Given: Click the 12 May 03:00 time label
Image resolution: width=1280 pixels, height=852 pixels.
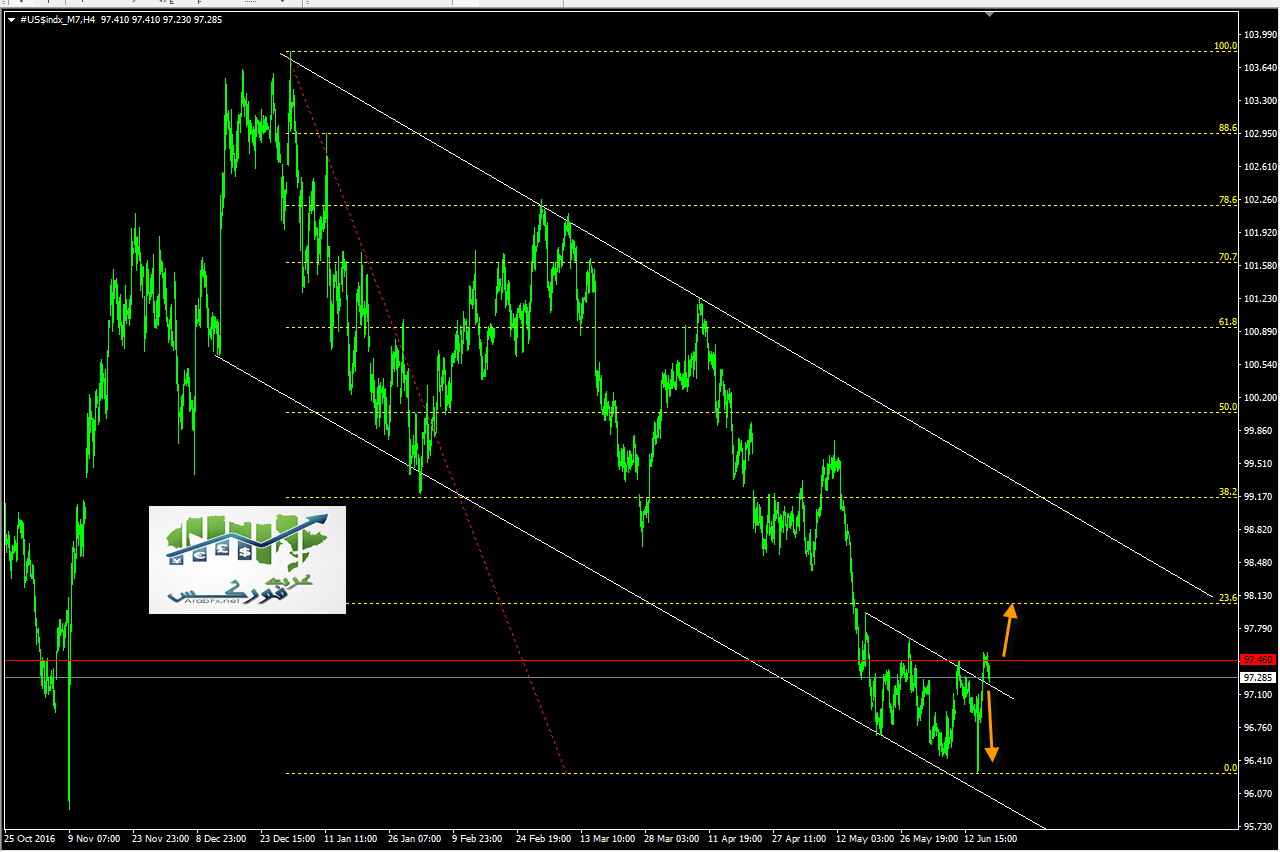Looking at the screenshot, I should click(x=864, y=840).
